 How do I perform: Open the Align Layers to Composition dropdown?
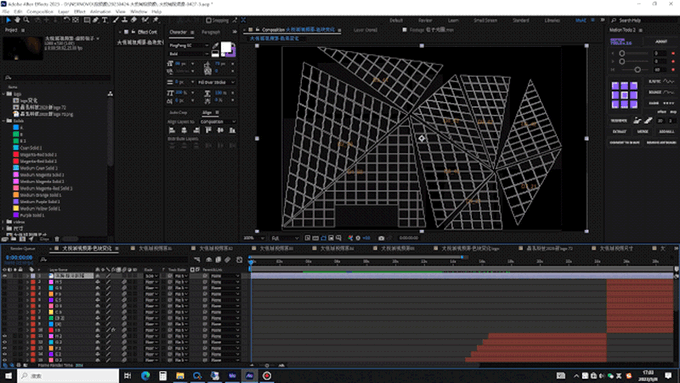[218, 122]
